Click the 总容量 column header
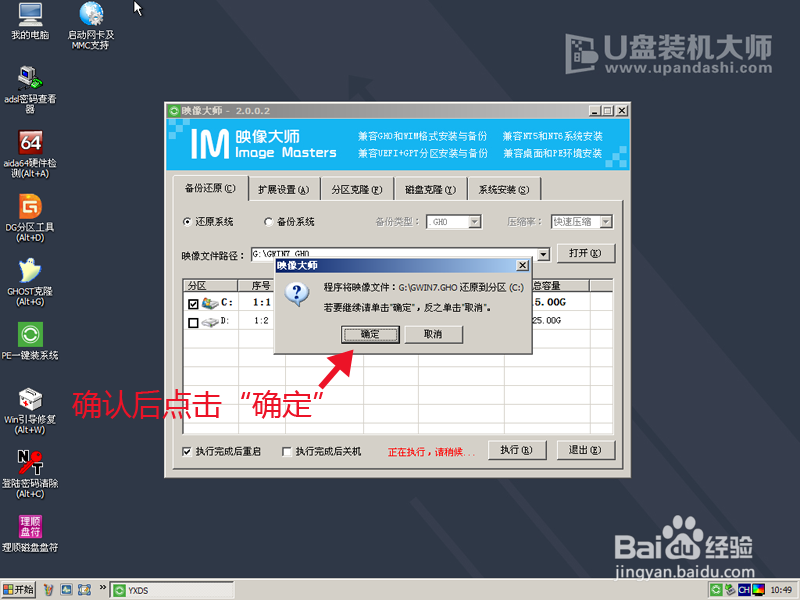The height and width of the screenshot is (600, 800). pos(547,286)
